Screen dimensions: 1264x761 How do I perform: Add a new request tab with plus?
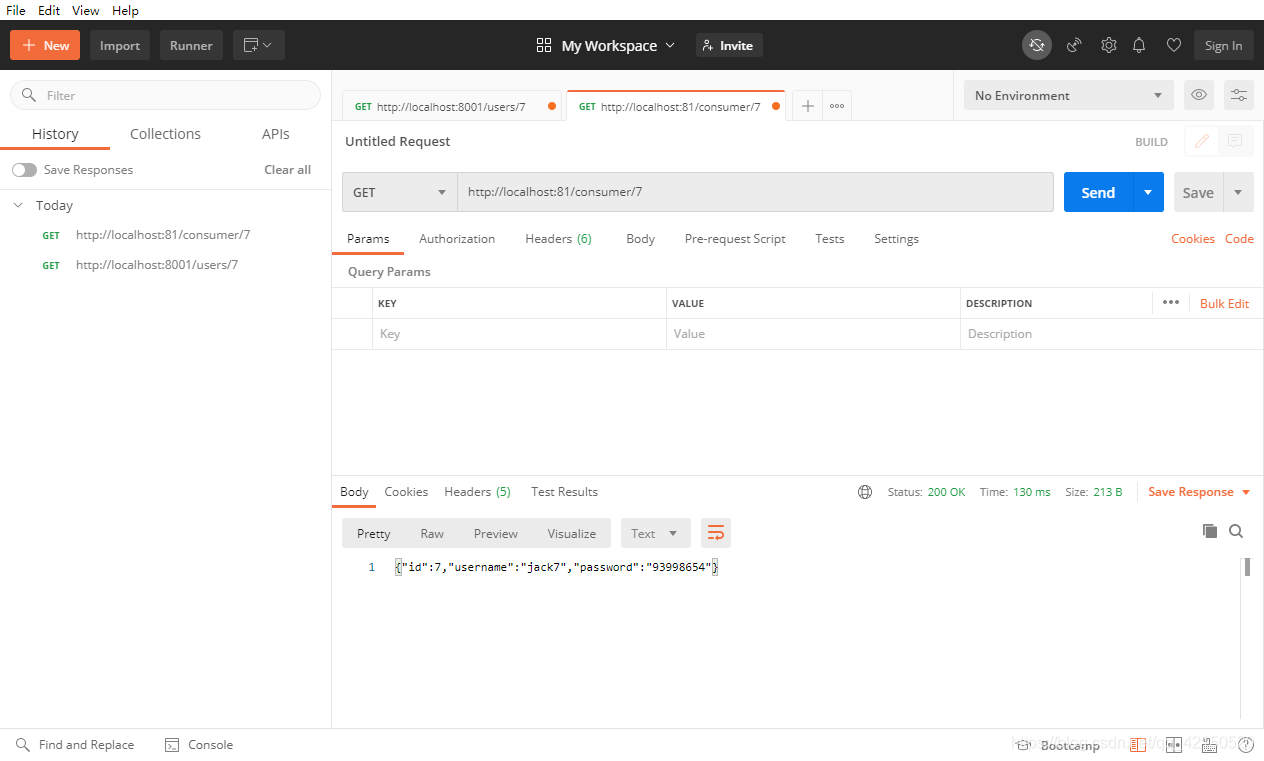(808, 106)
